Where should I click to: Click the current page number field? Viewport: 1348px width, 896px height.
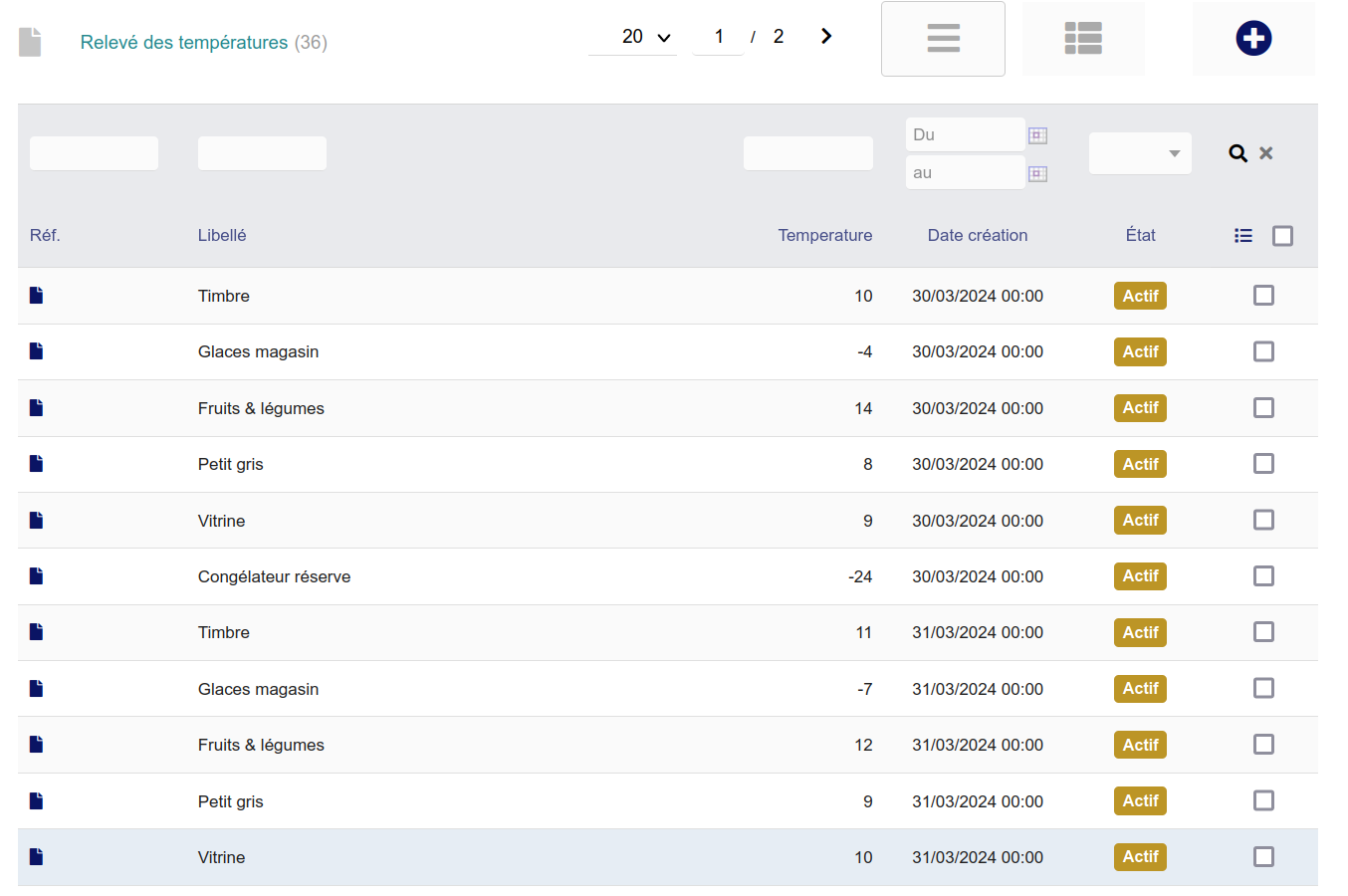click(719, 37)
